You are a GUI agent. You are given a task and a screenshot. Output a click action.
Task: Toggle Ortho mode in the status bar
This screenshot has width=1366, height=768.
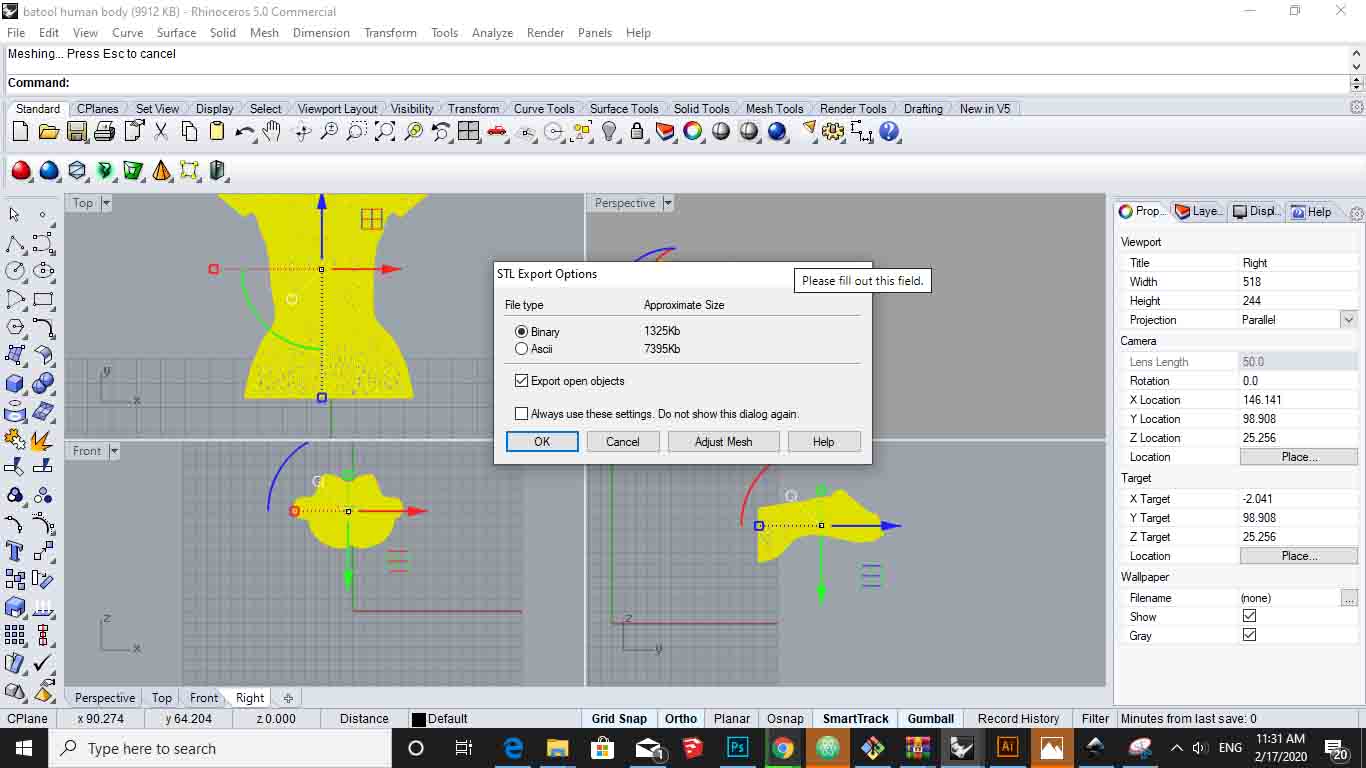click(681, 718)
